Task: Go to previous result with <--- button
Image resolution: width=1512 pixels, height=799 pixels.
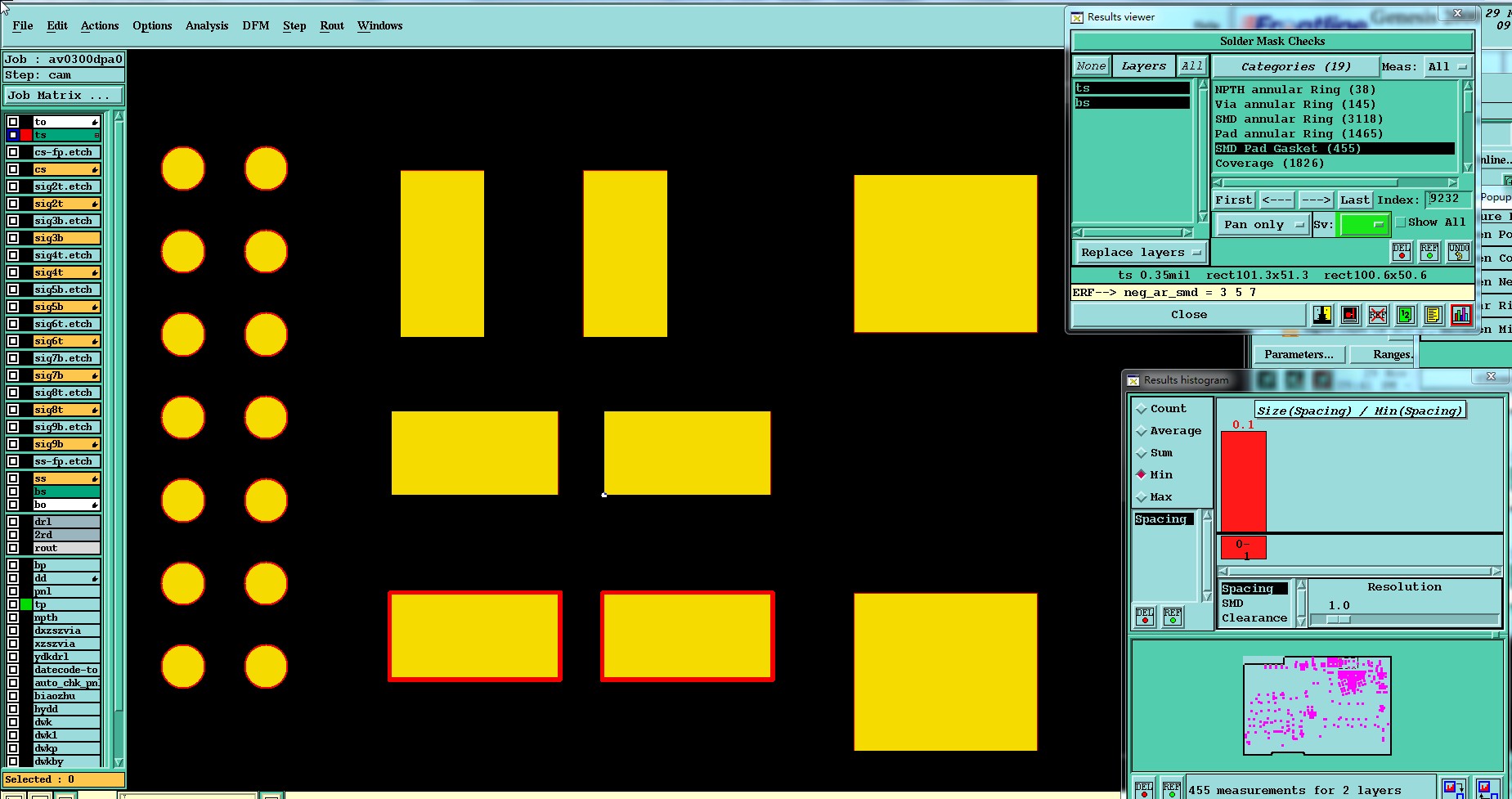Action: (1276, 200)
